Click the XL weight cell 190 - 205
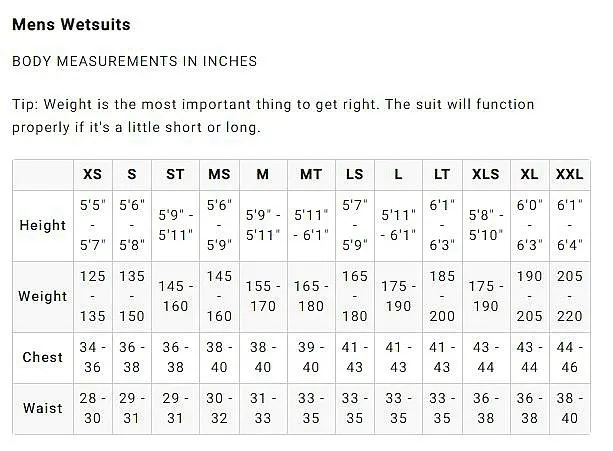 pos(529,297)
